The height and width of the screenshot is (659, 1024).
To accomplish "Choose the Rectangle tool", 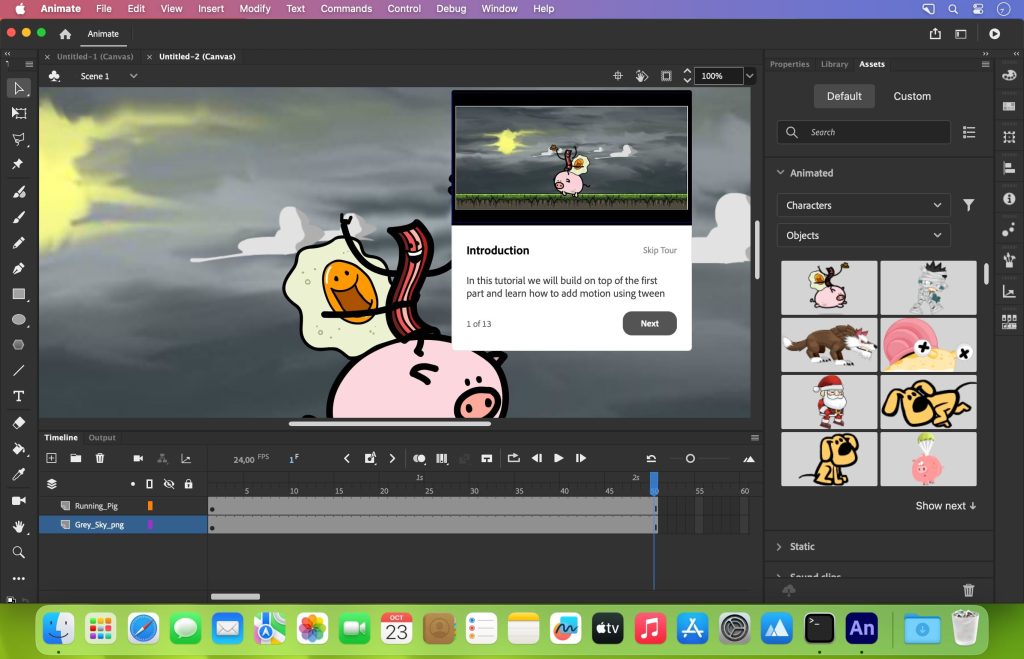I will click(18, 294).
